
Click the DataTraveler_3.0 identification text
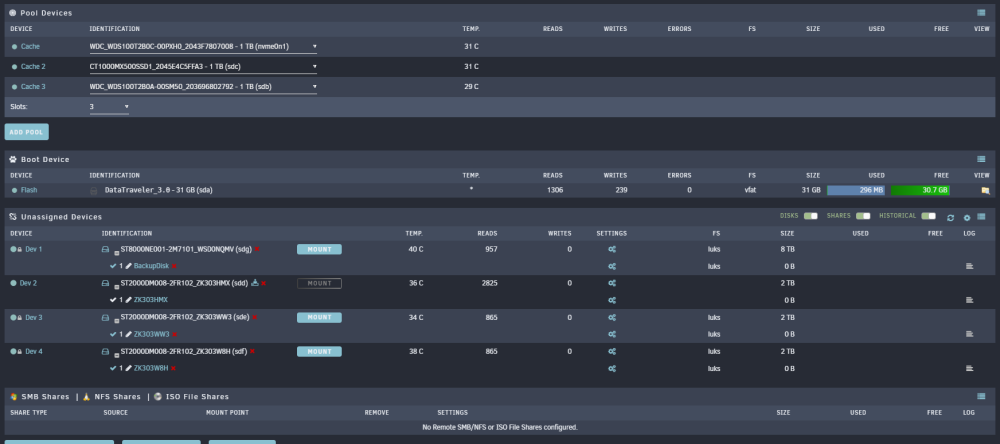[158, 190]
